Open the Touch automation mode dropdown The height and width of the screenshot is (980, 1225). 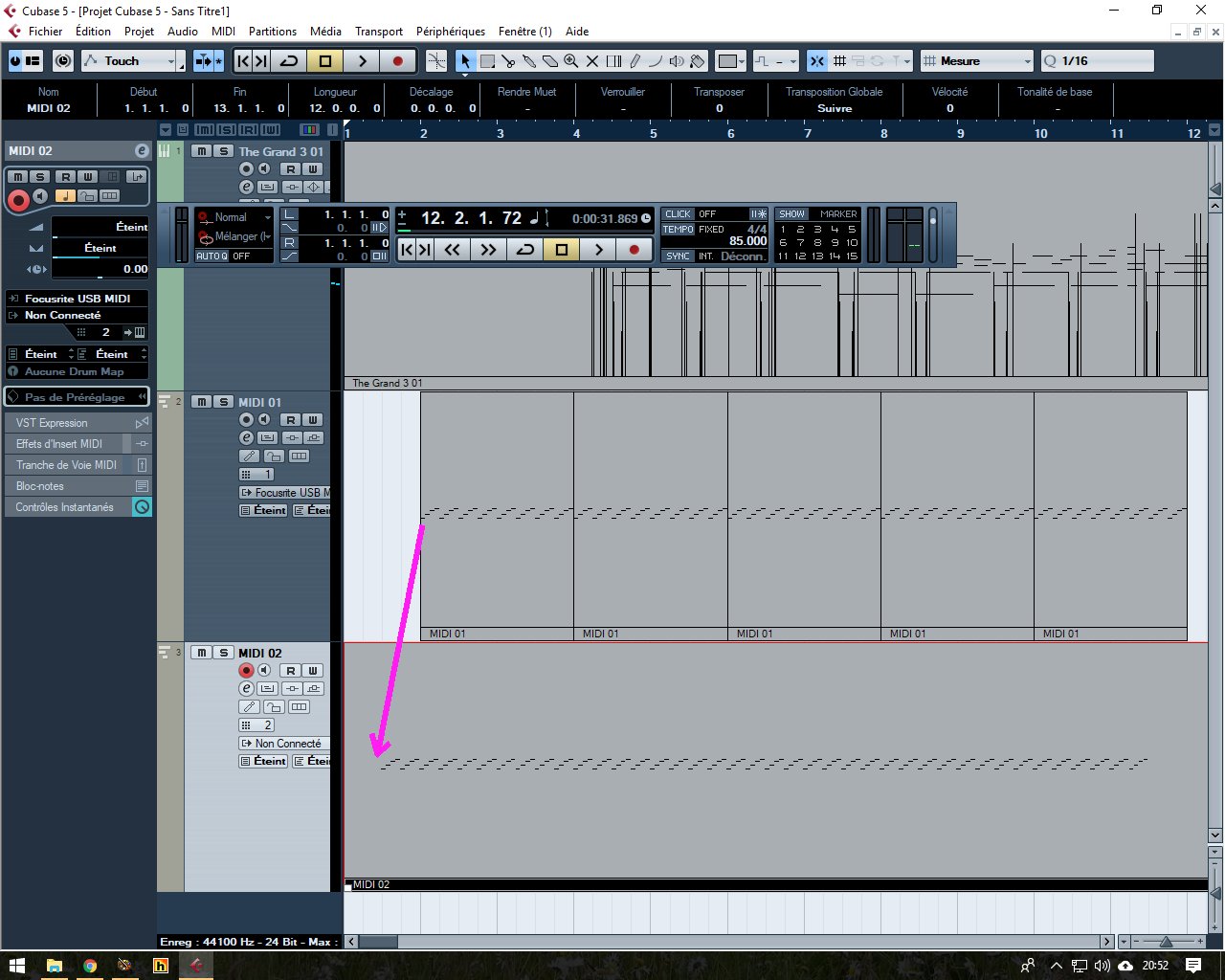[131, 61]
